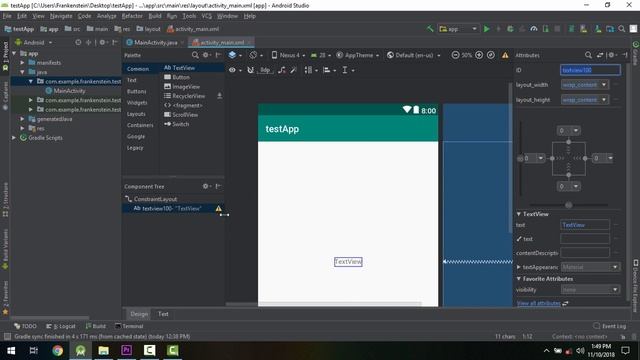
Task: Switch to the Text editor tab
Action: [163, 314]
